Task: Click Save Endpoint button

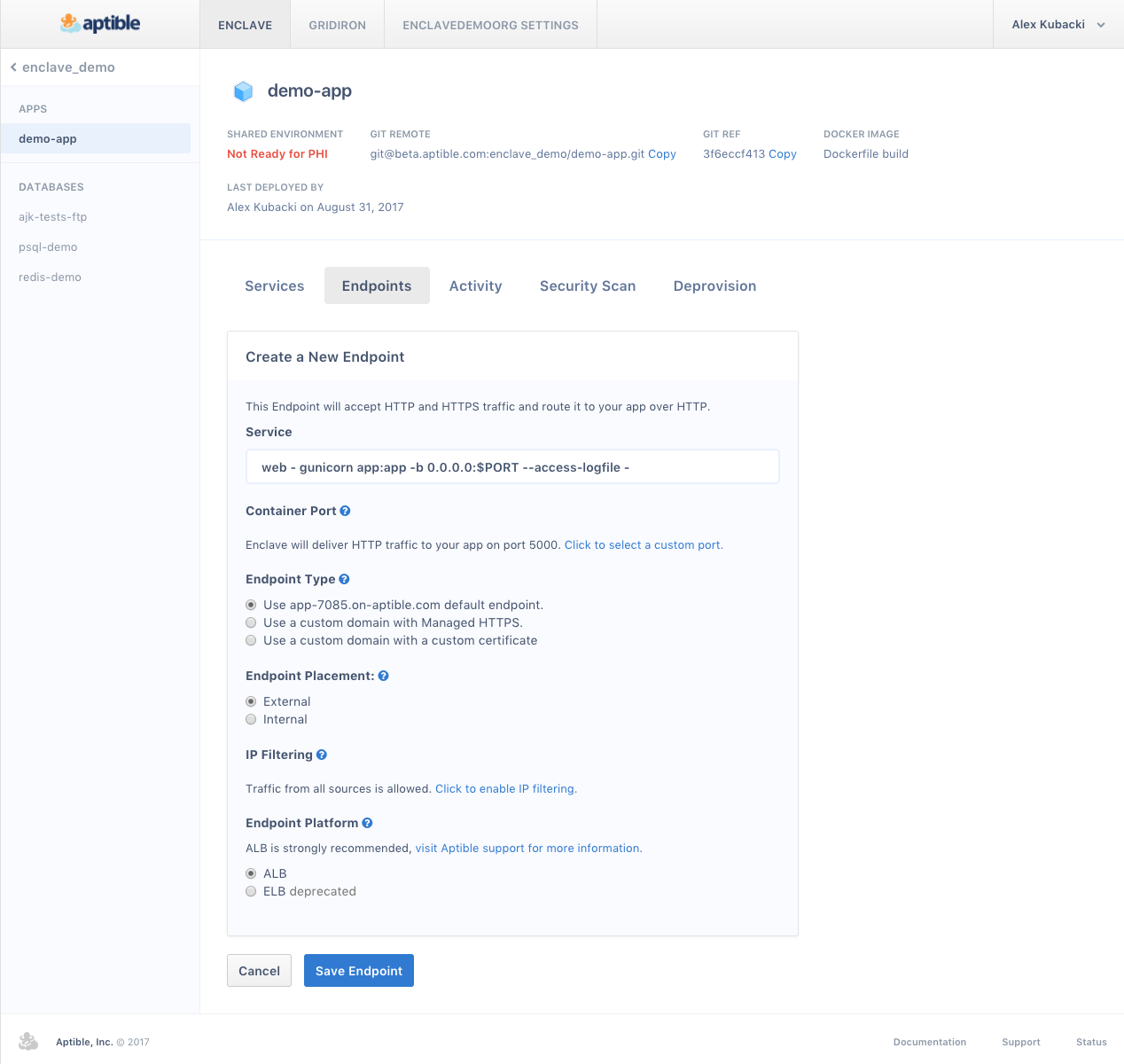Action: [x=359, y=971]
